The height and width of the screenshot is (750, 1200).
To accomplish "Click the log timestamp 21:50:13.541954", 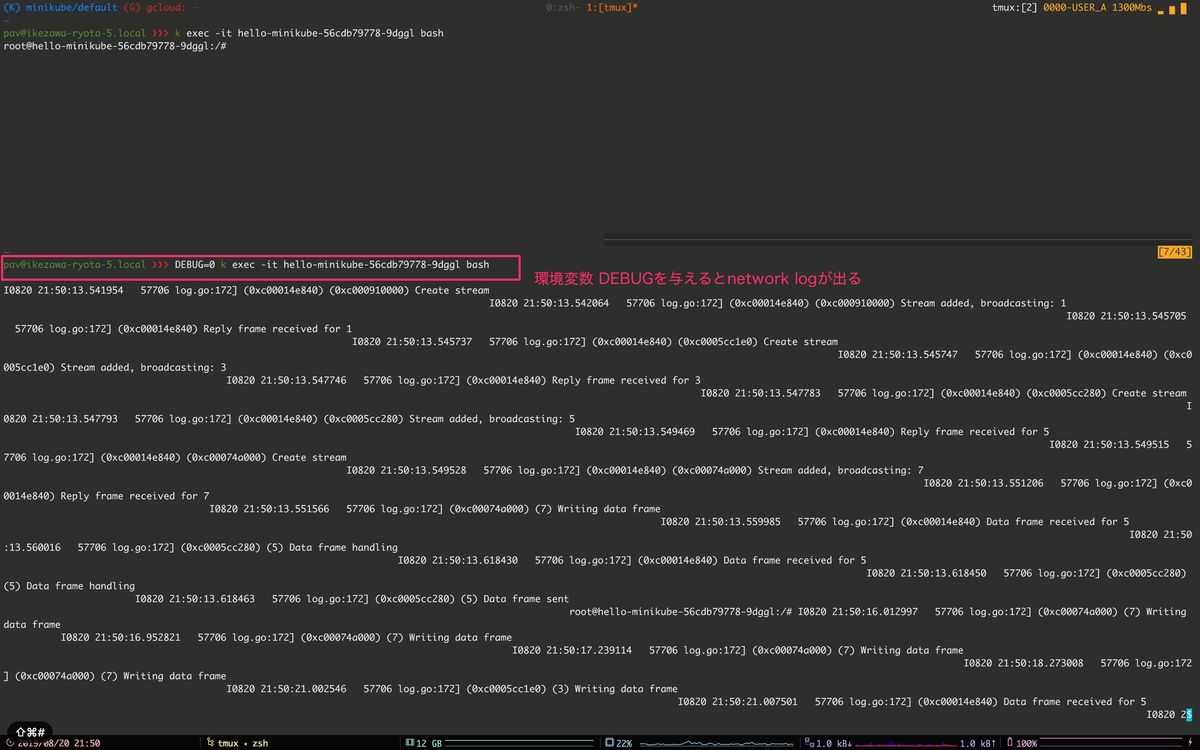I will pos(78,290).
